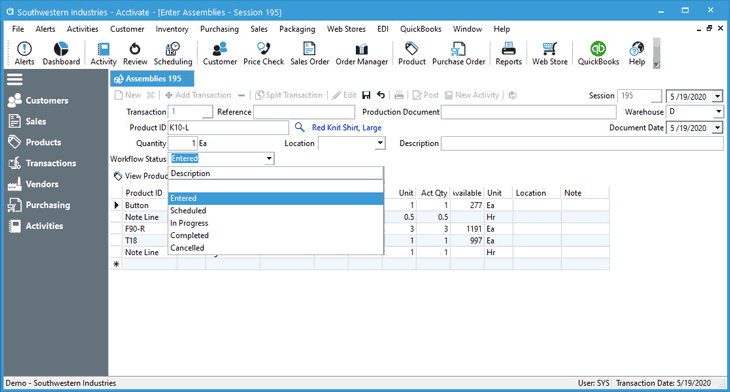Open the Document Date picker dropdown

(x=718, y=128)
